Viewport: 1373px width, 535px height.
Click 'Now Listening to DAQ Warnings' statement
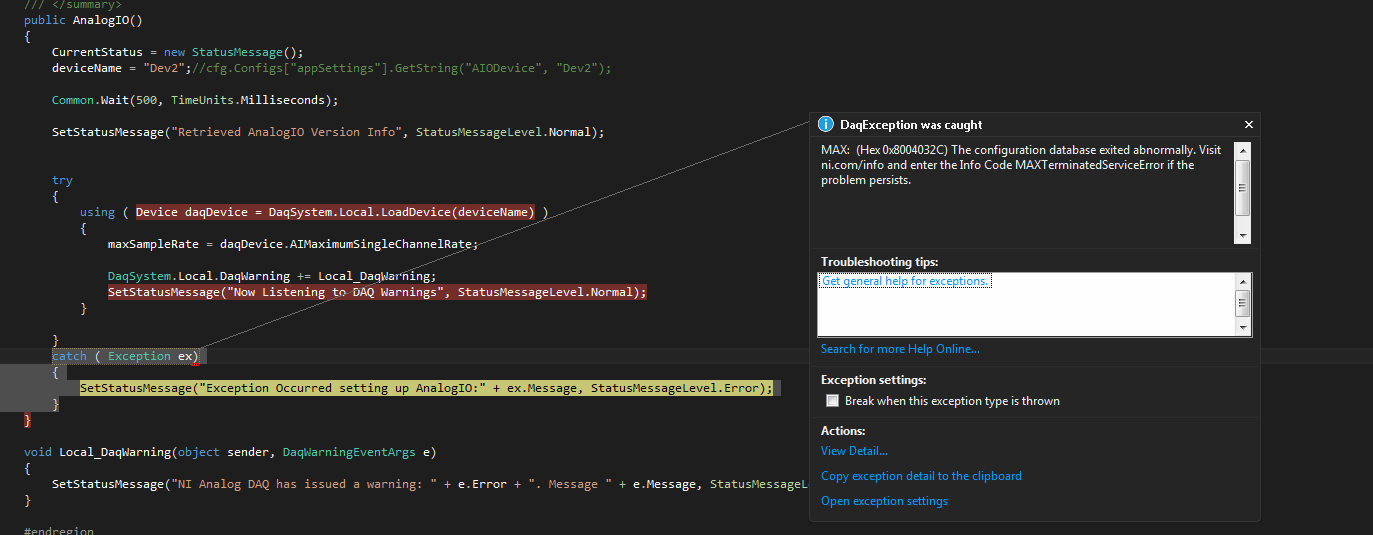378,292
